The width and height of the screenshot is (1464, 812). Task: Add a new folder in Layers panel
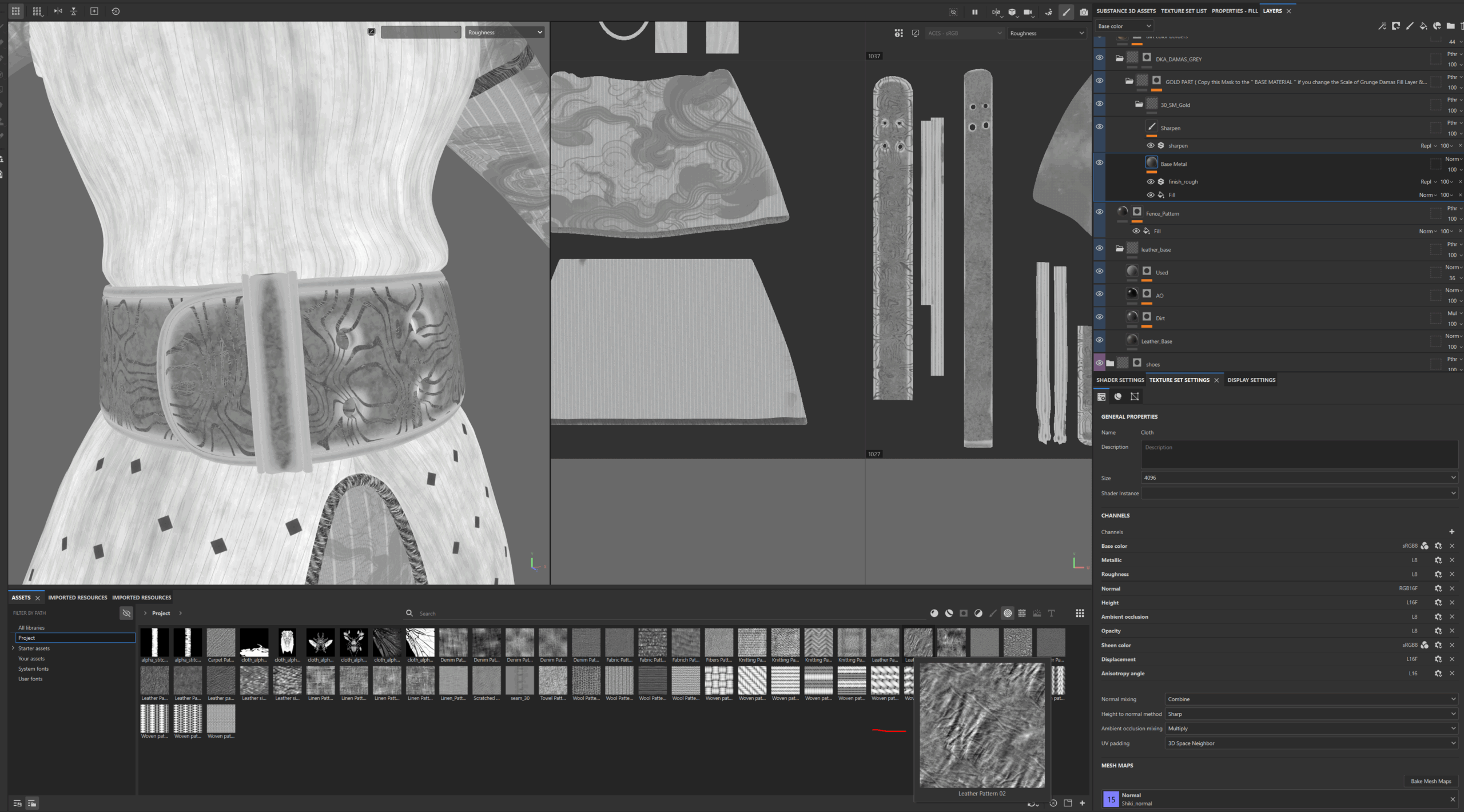click(x=1450, y=26)
